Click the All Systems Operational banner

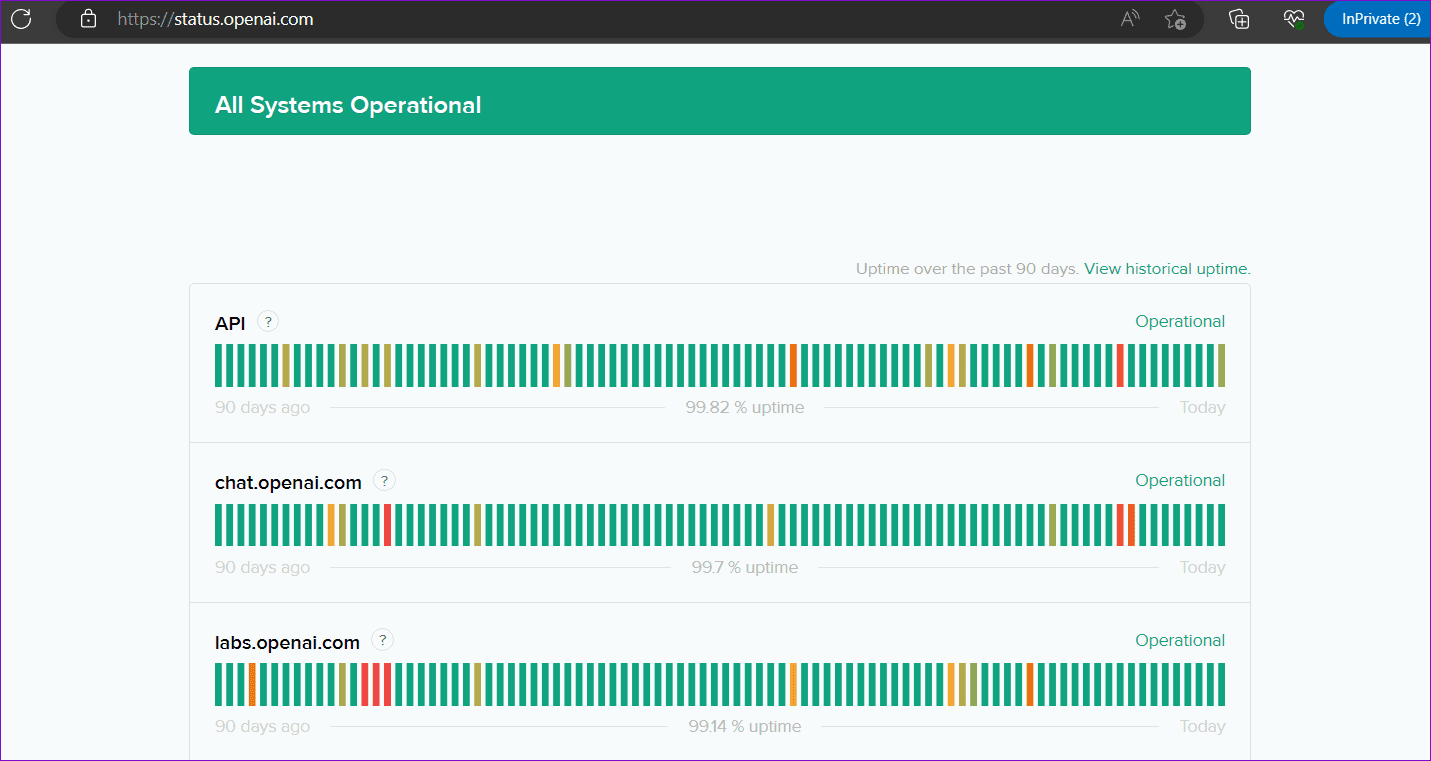[x=720, y=101]
